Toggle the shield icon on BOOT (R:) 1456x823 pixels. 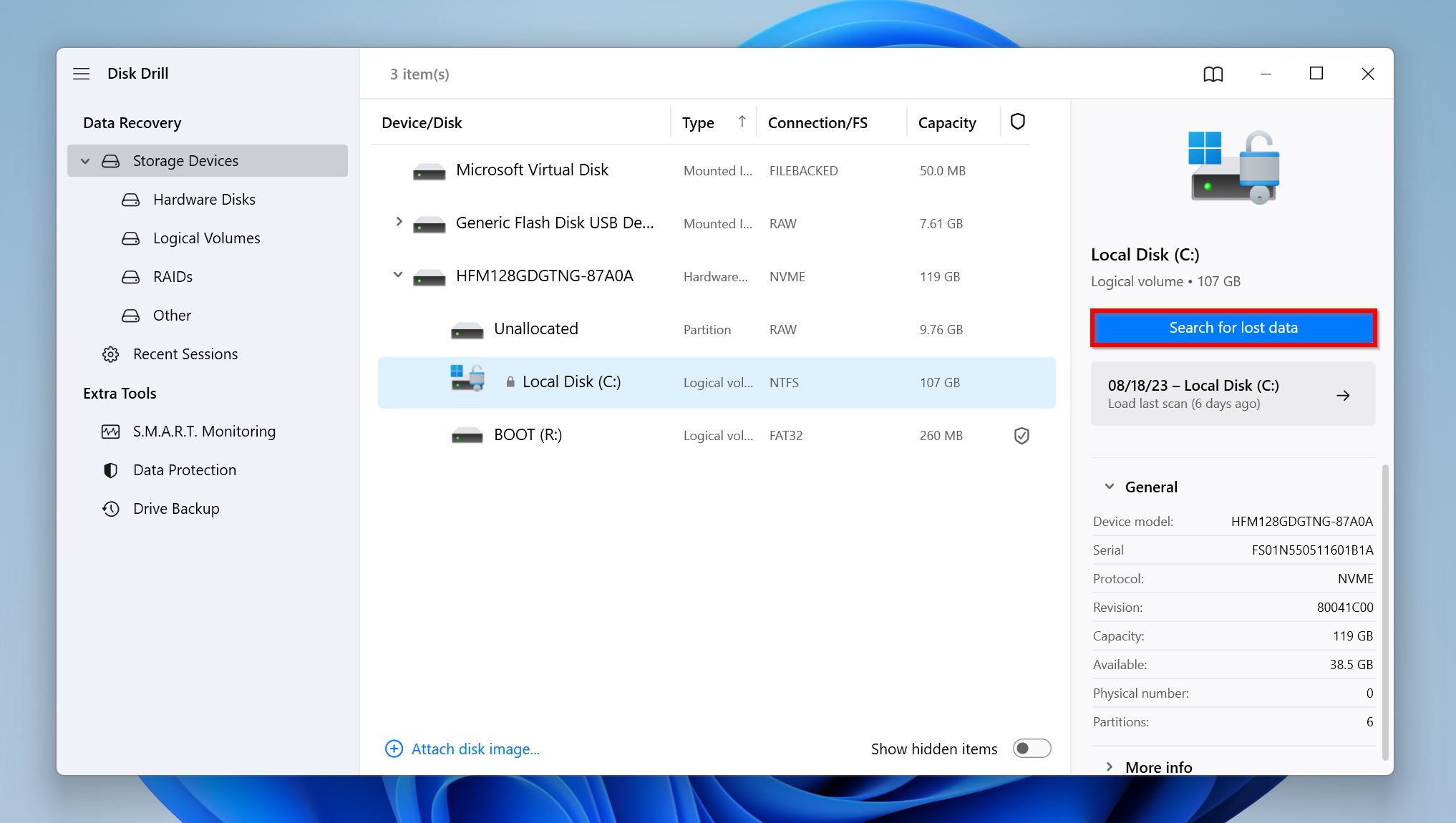(x=1018, y=435)
